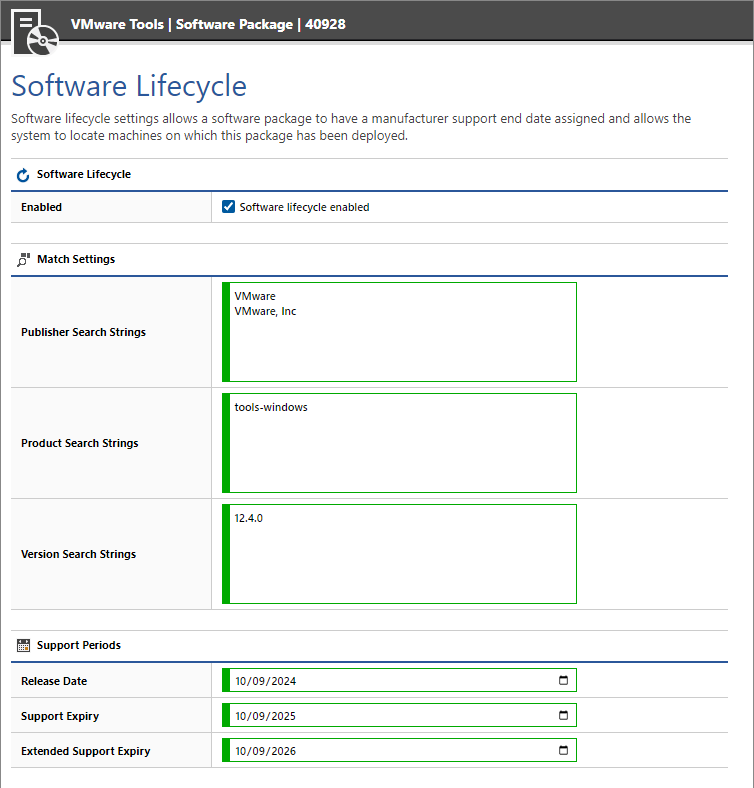Click the 'Software lifecycle enabled' label
754x788 pixels.
coord(304,207)
